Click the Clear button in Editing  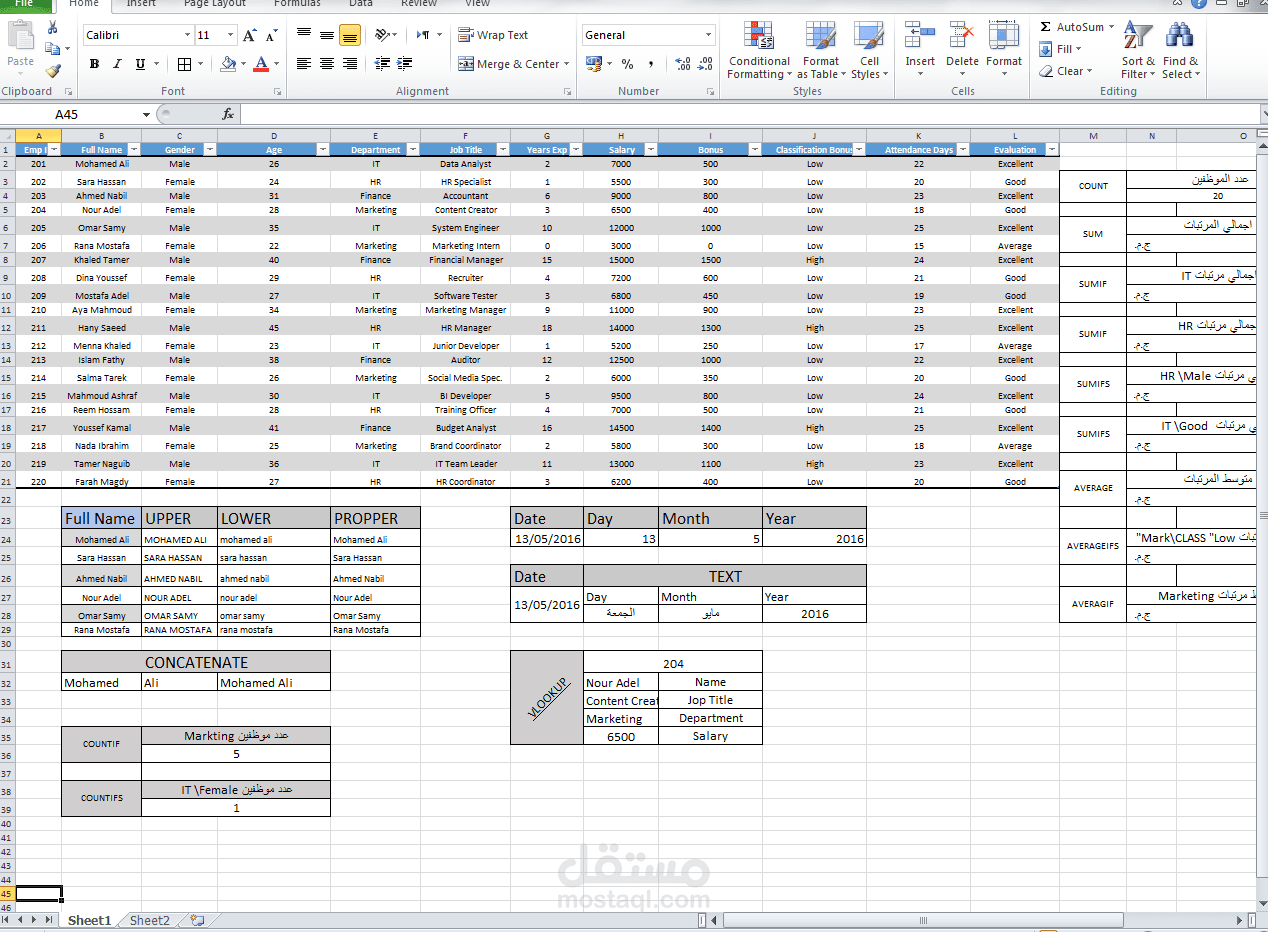[1065, 71]
